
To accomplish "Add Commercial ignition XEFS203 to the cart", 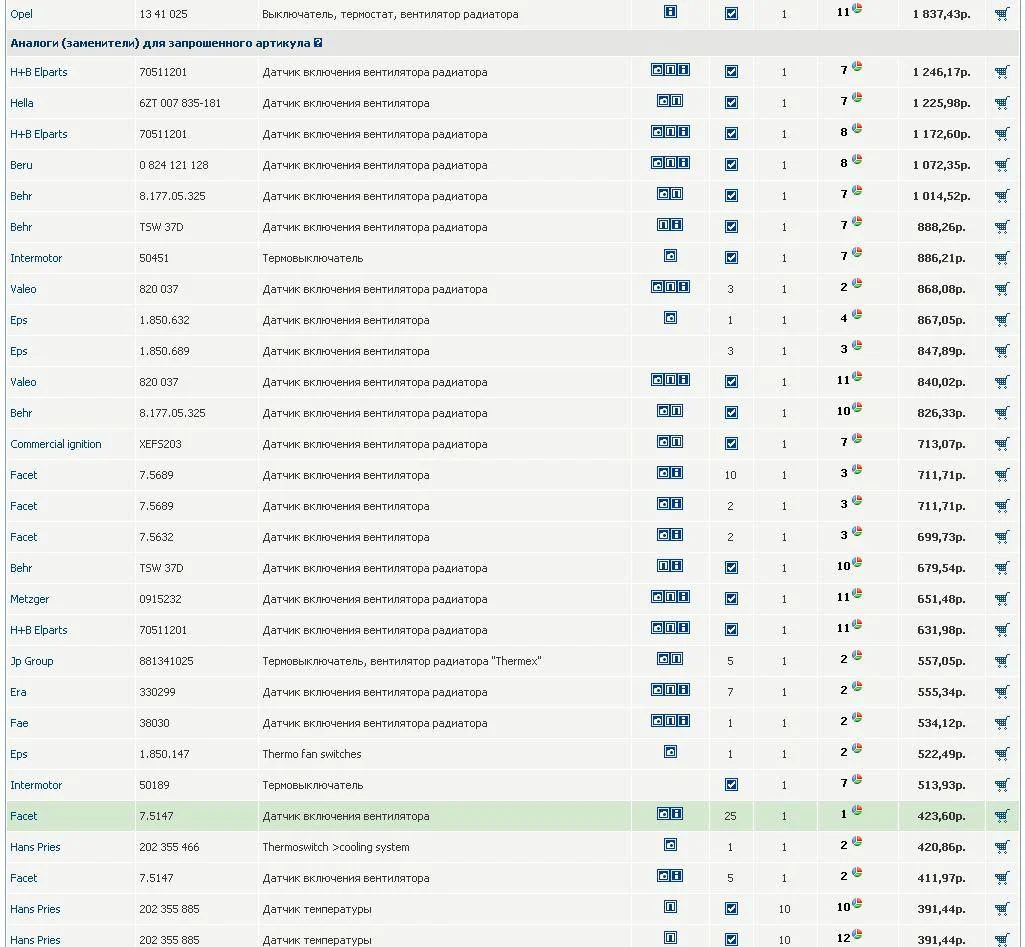I will click(1001, 444).
